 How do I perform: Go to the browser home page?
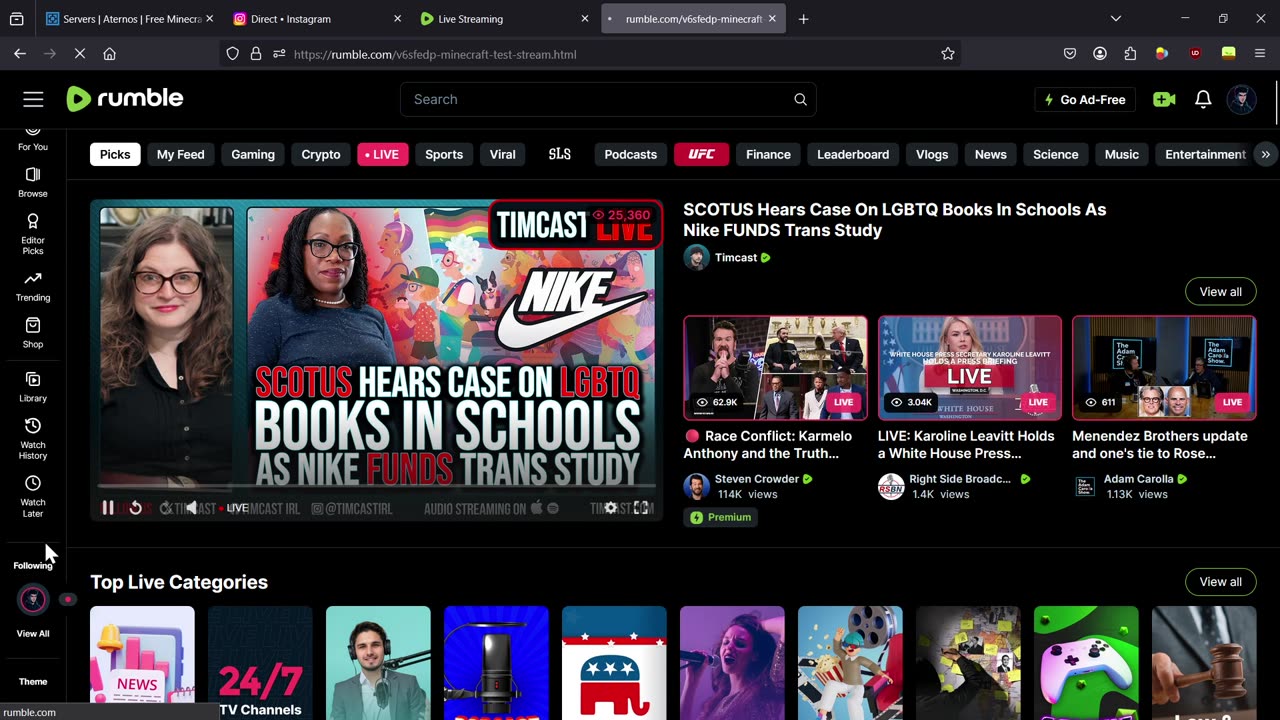pyautogui.click(x=110, y=54)
